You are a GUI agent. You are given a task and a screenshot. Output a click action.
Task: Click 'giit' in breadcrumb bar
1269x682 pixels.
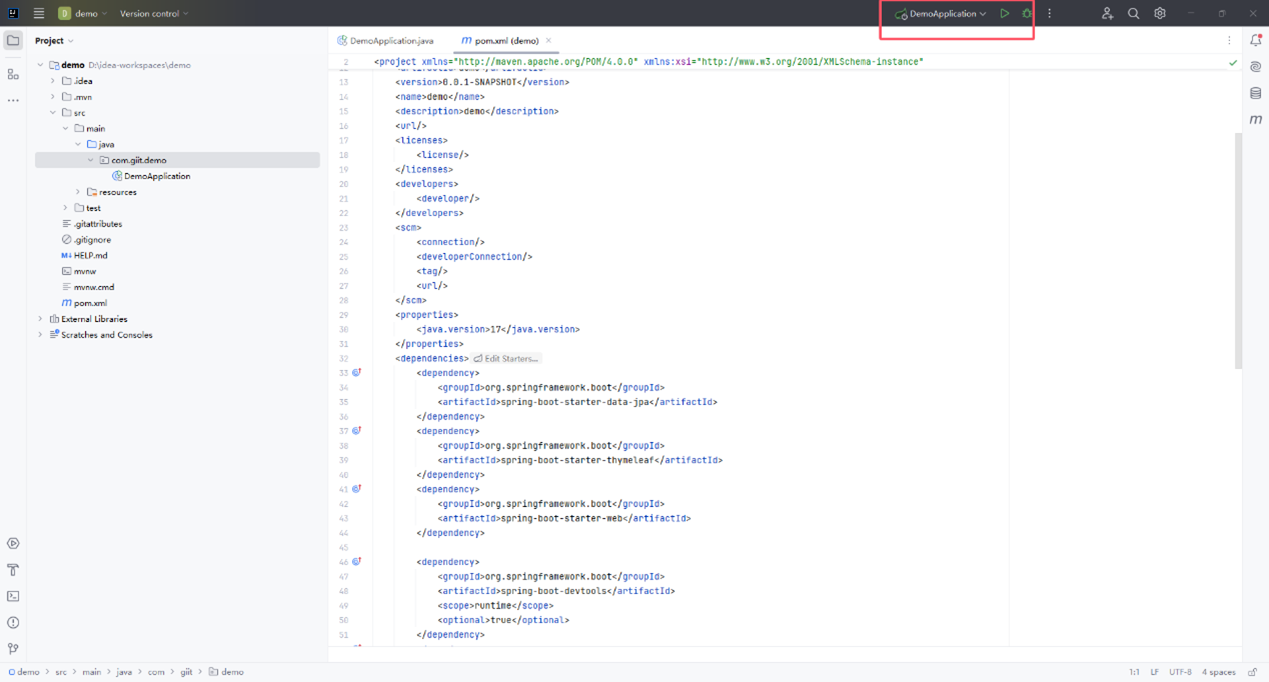(186, 672)
